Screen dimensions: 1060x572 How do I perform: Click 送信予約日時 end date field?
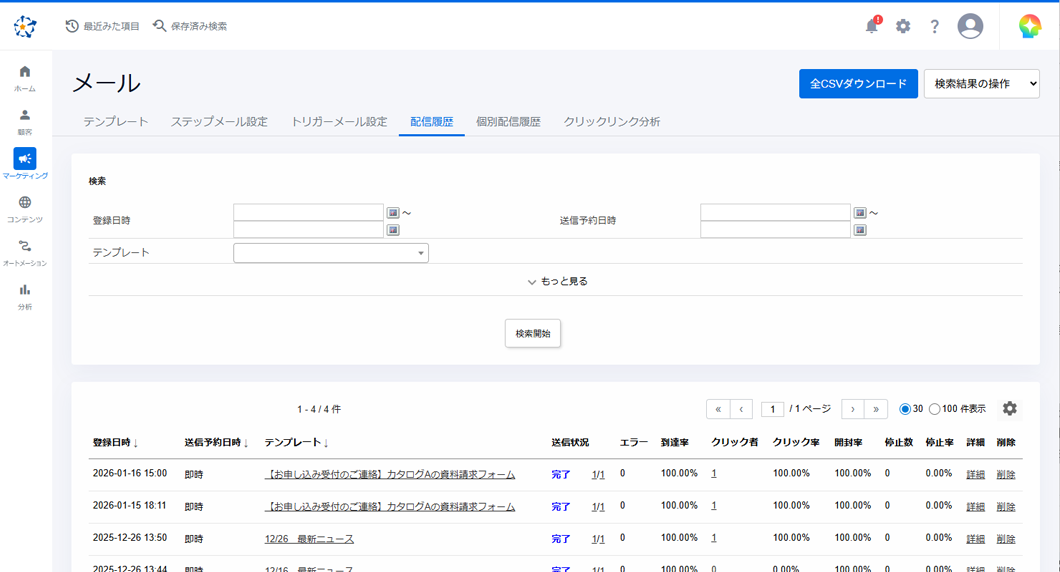775,230
